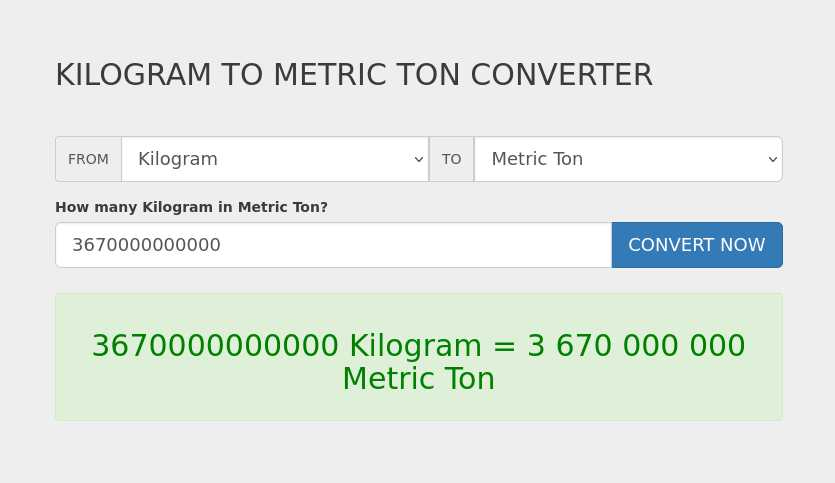This screenshot has width=835, height=483.
Task: Click 'Metric Ton' on the result's second line
Action: click(x=418, y=380)
